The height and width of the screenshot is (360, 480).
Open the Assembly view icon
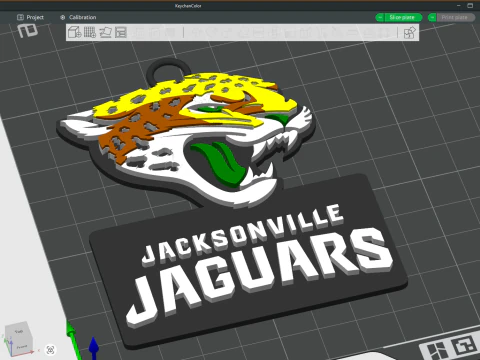point(409,33)
